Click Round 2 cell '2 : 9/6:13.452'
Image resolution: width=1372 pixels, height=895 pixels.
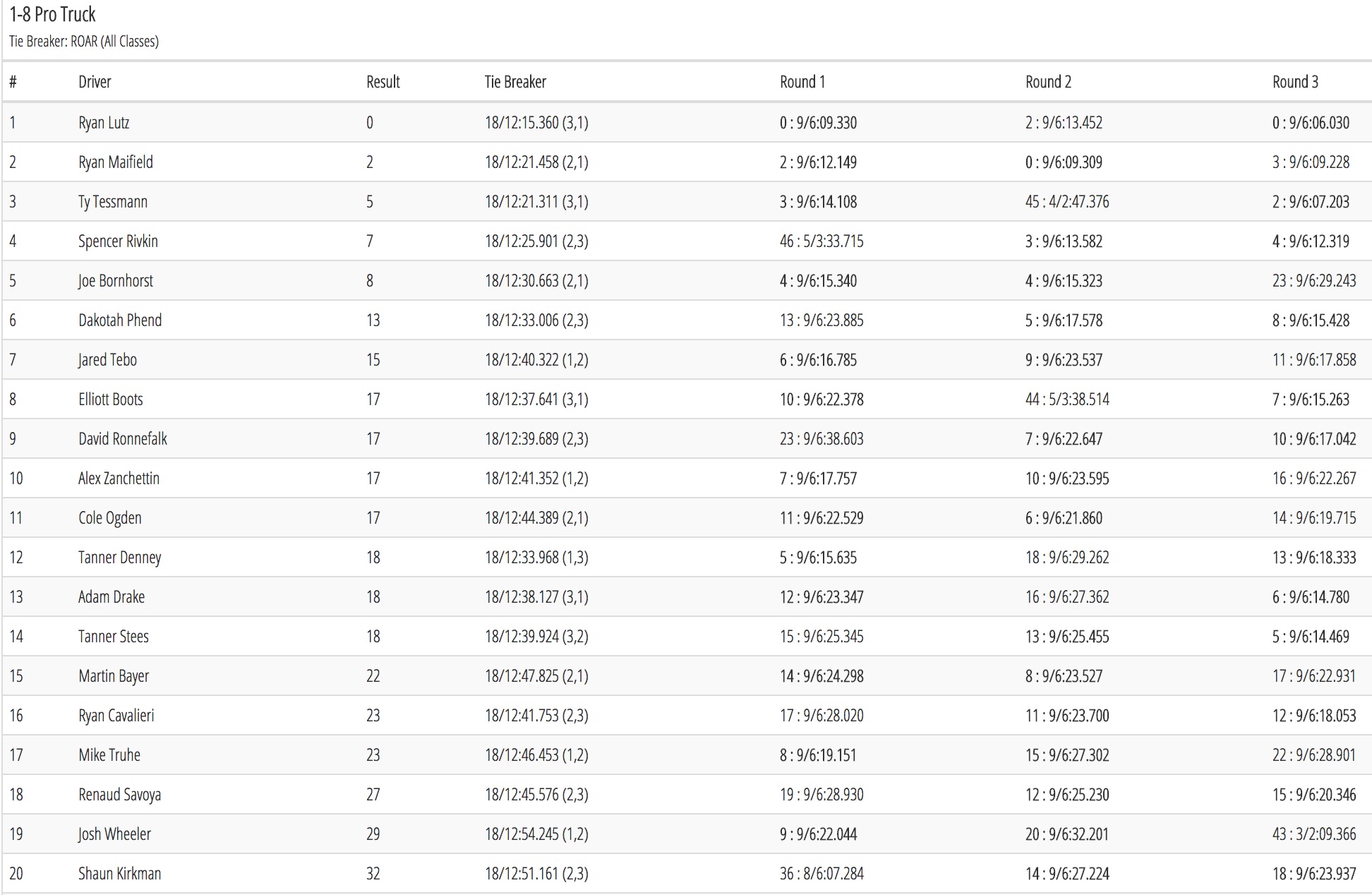pyautogui.click(x=1064, y=123)
